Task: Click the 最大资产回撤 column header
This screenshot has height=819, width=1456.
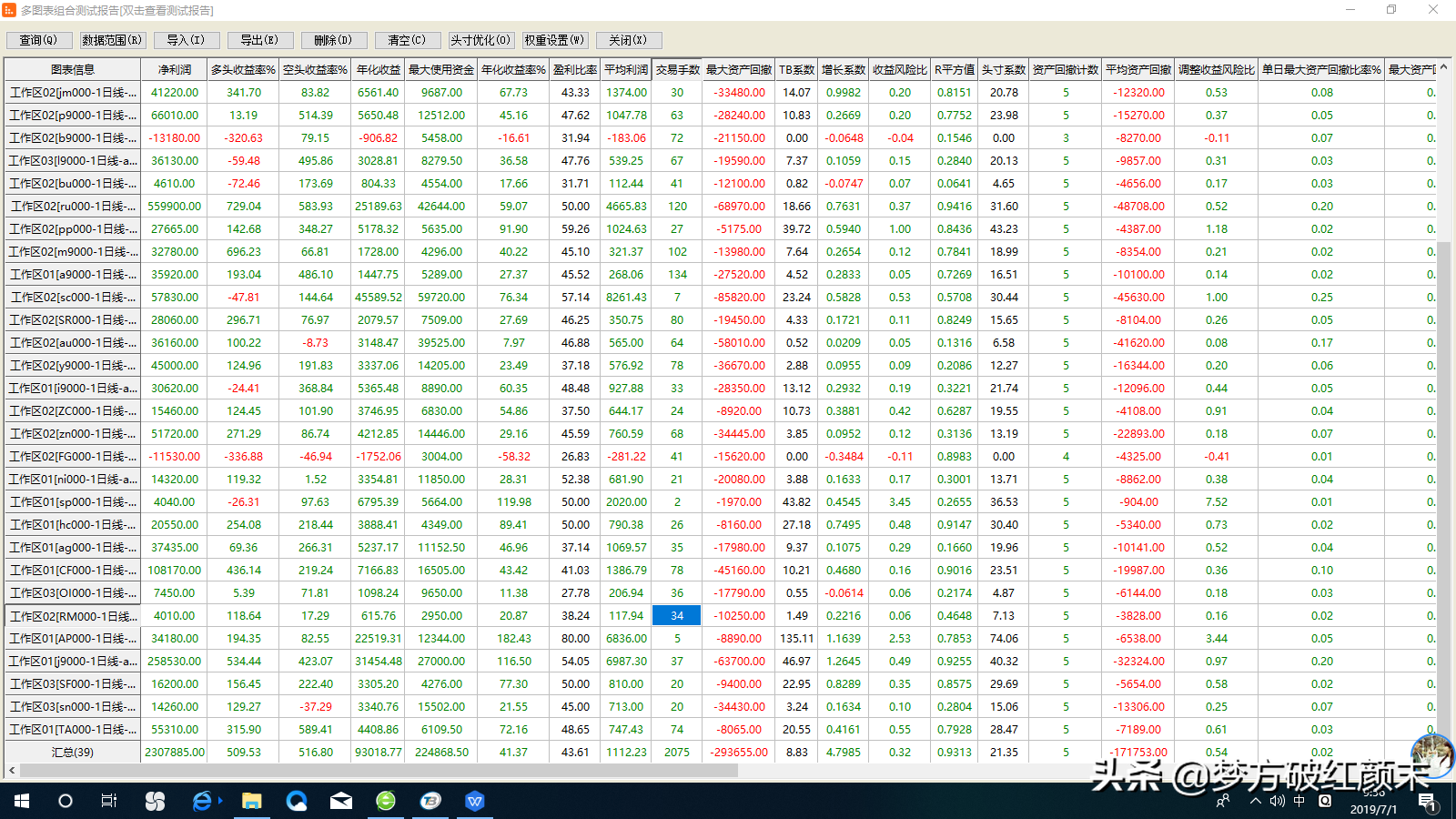Action: tap(739, 69)
